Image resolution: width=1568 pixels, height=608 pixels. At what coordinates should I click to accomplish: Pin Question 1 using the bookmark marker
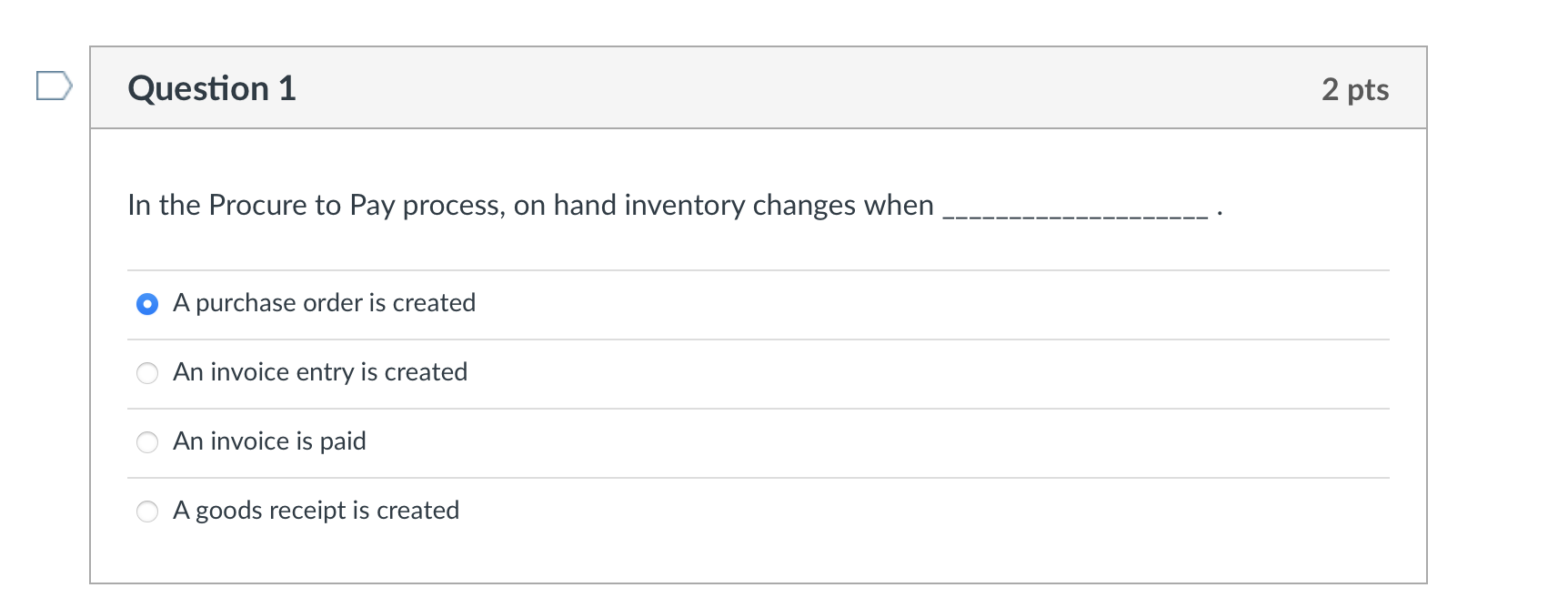click(53, 87)
